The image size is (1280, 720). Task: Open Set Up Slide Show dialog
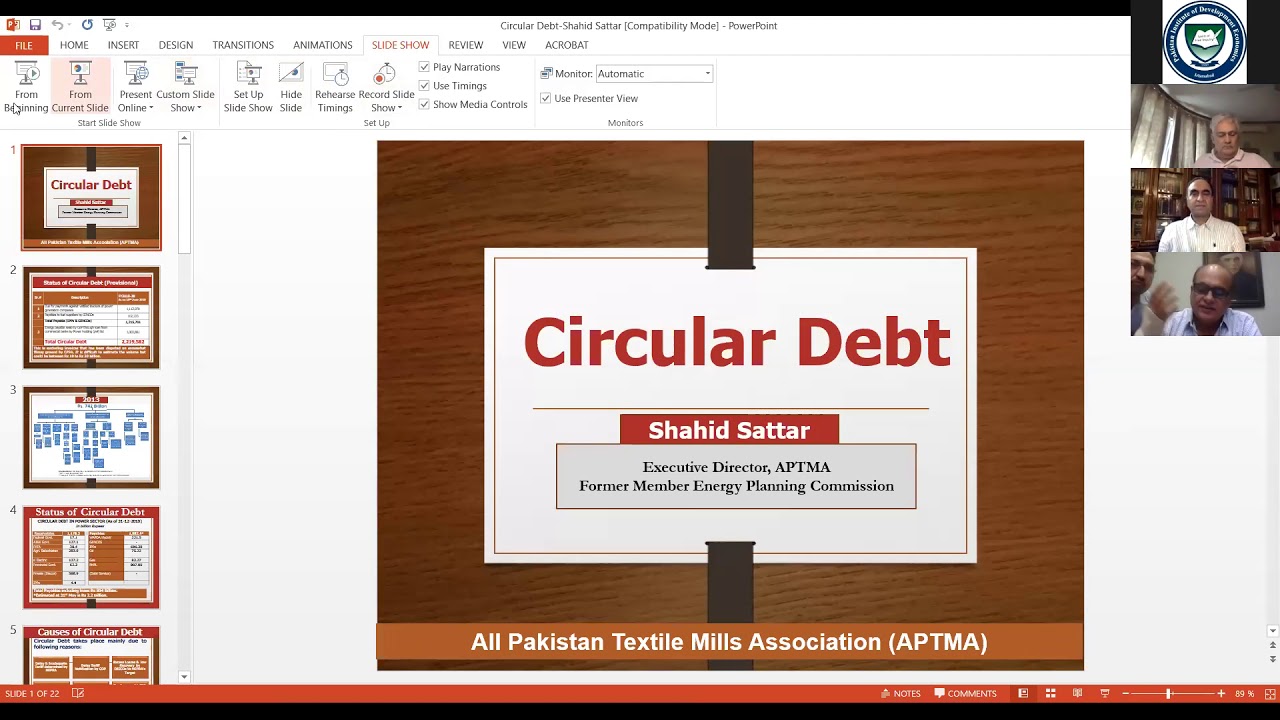click(248, 87)
